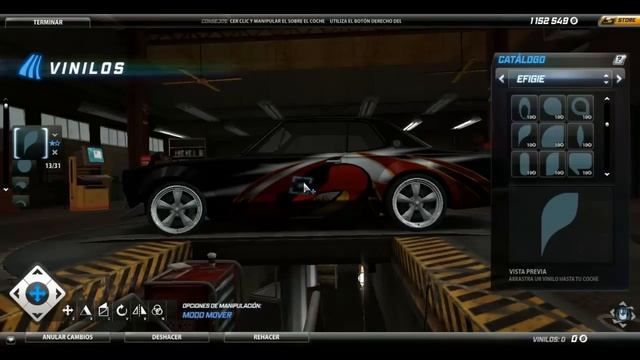Viewport: 640px width, 360px height.
Task: Click the layer list scroll down arrow
Action: point(6,190)
